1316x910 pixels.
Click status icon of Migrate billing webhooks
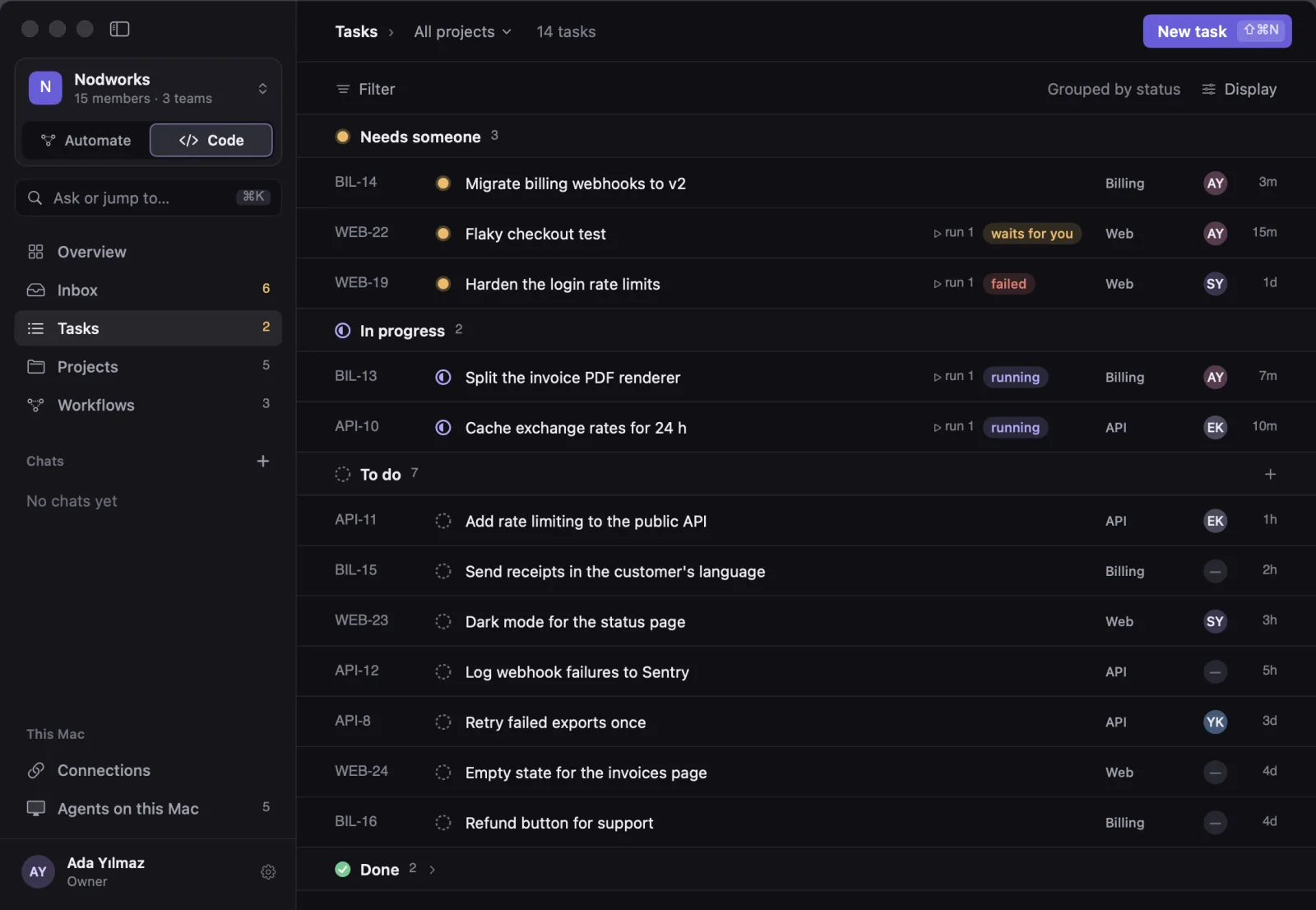(443, 183)
